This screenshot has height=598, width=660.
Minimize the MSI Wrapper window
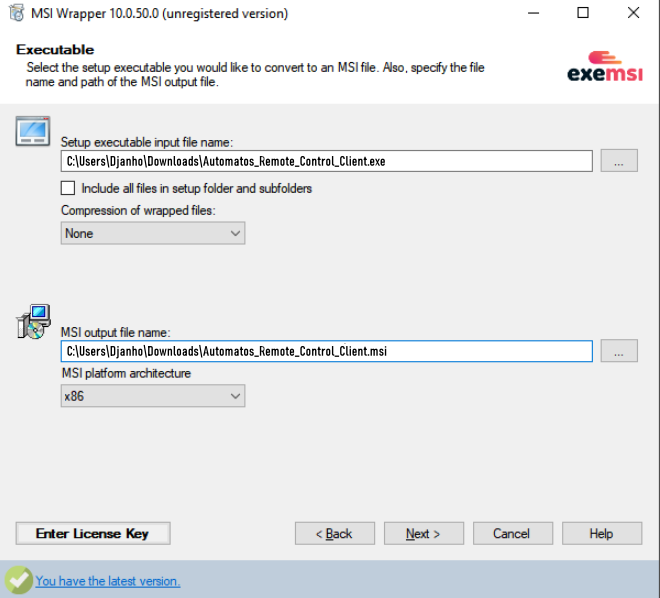point(533,13)
